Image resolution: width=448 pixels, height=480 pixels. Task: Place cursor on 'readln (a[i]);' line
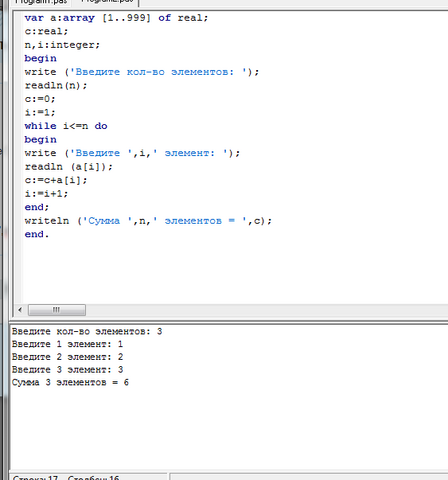click(x=69, y=167)
